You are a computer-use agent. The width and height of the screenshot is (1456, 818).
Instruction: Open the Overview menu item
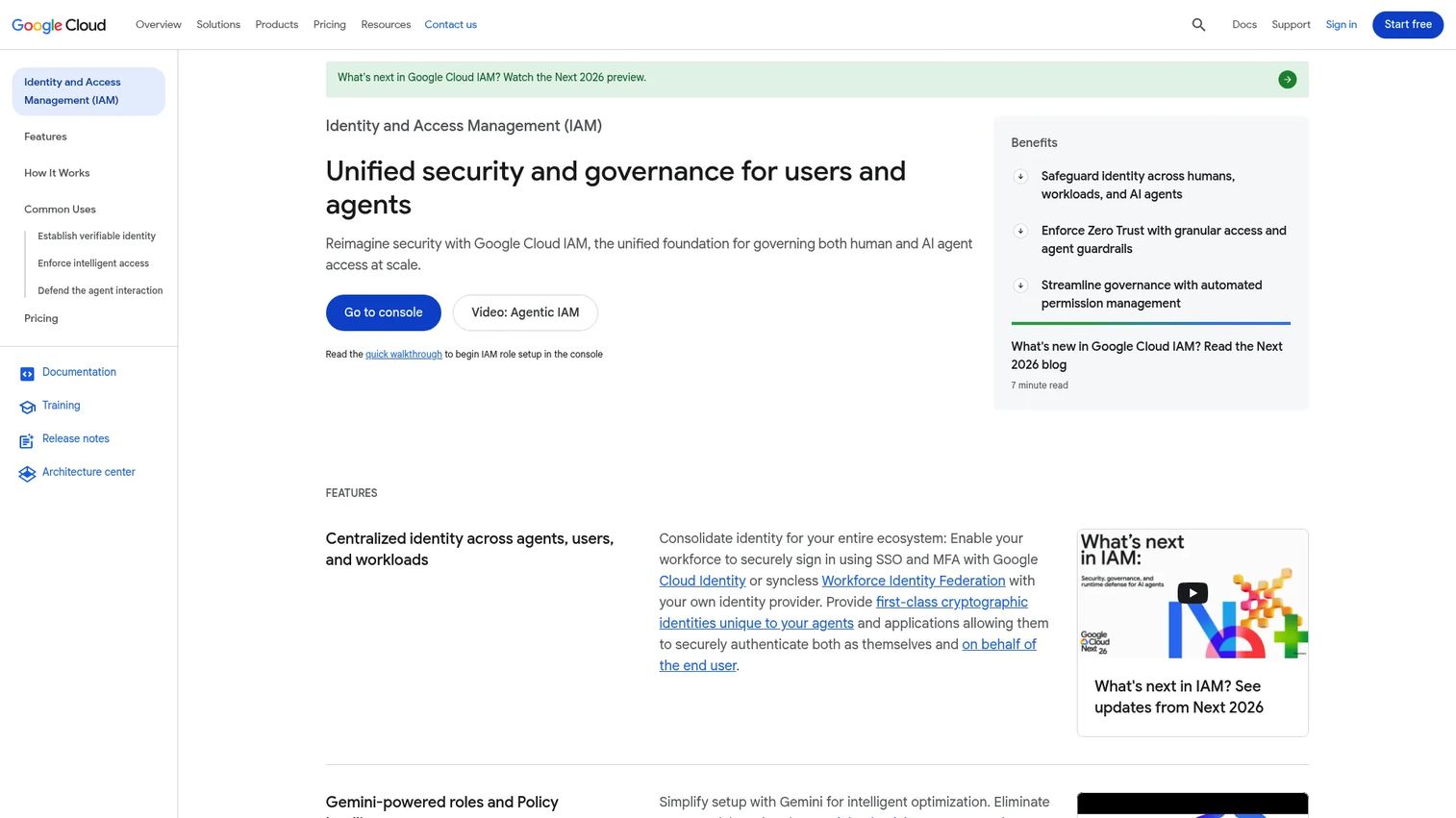point(159,25)
